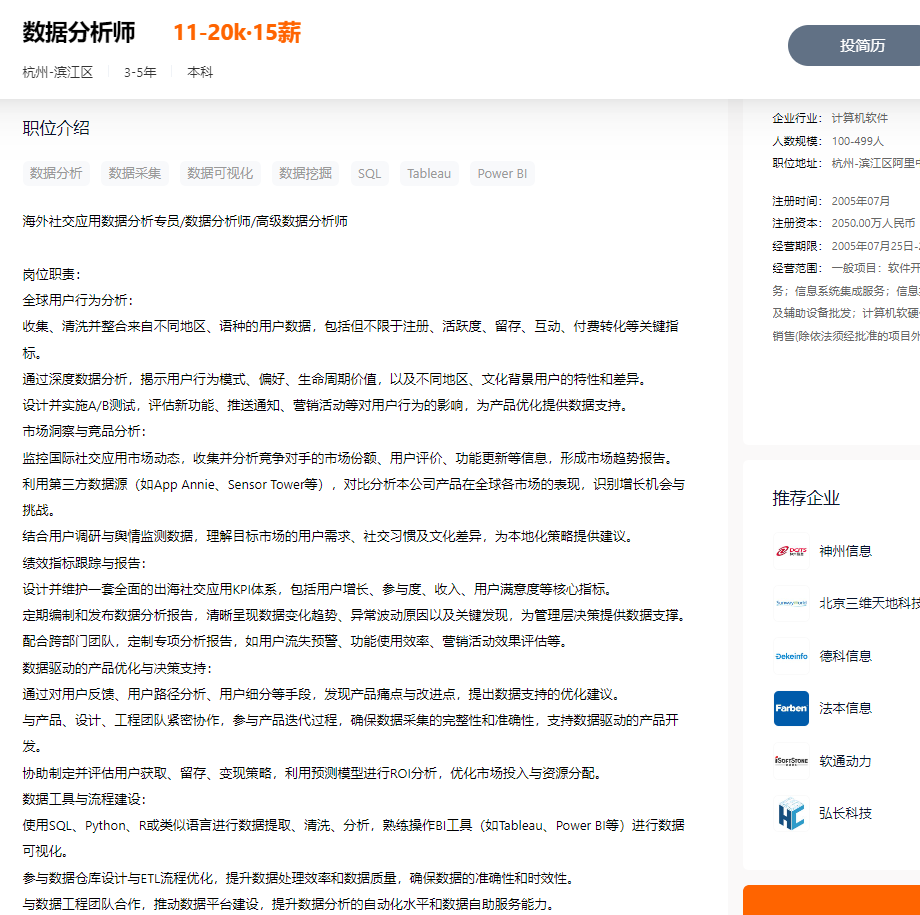
Task: Open the iSoftStone 软通动力 logo
Action: click(x=791, y=761)
